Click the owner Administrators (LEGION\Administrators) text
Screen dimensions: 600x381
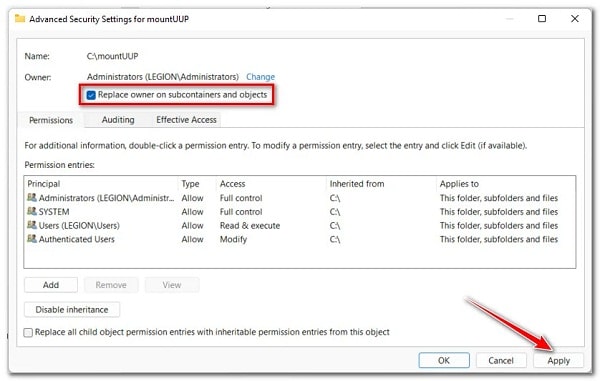coord(163,77)
